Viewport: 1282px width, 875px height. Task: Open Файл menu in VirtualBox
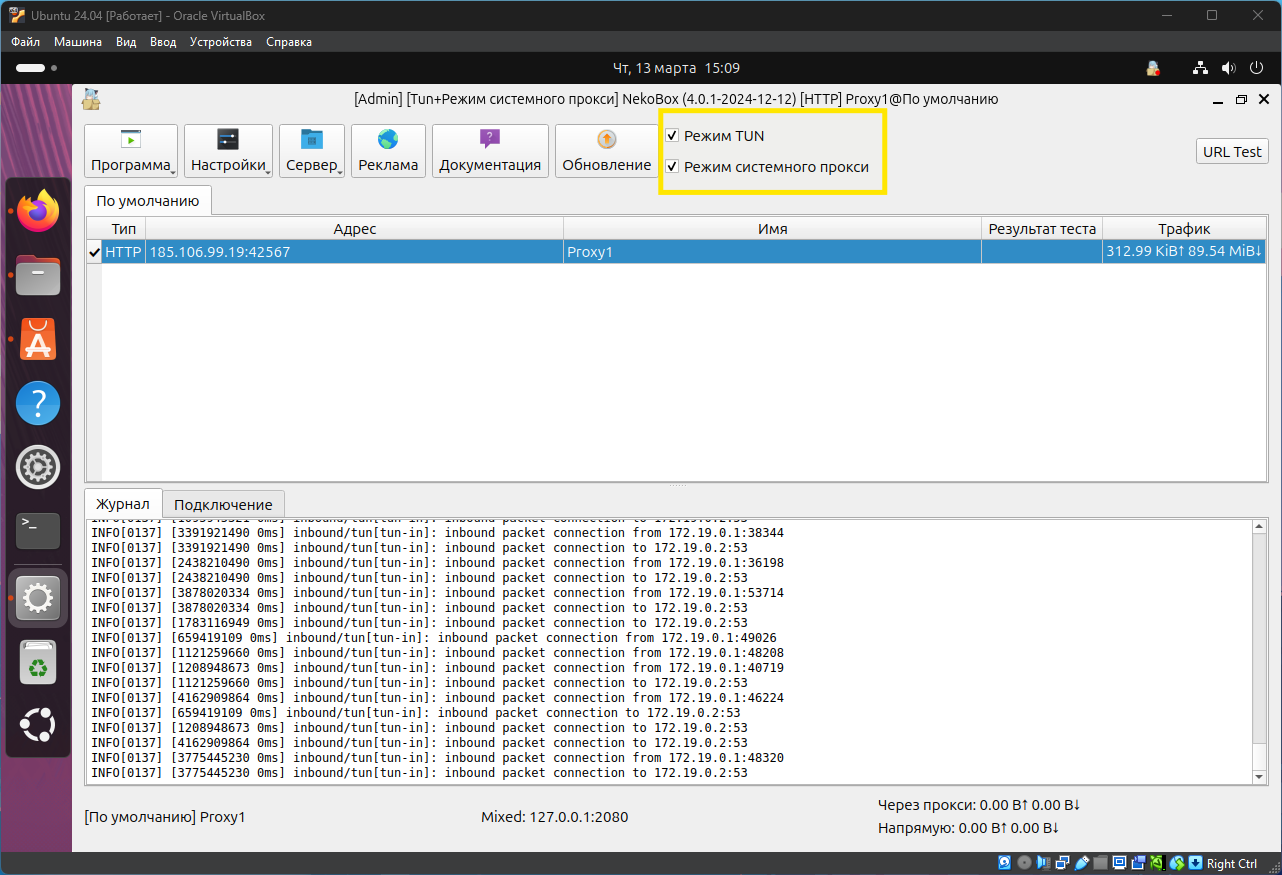pyautogui.click(x=26, y=42)
